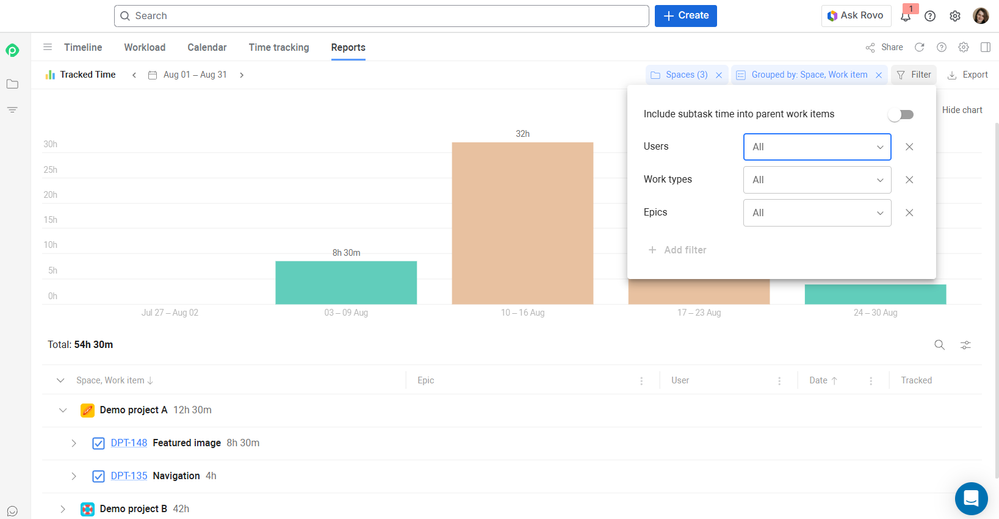
Task: Open the report settings gear in tab bar
Action: click(x=964, y=47)
